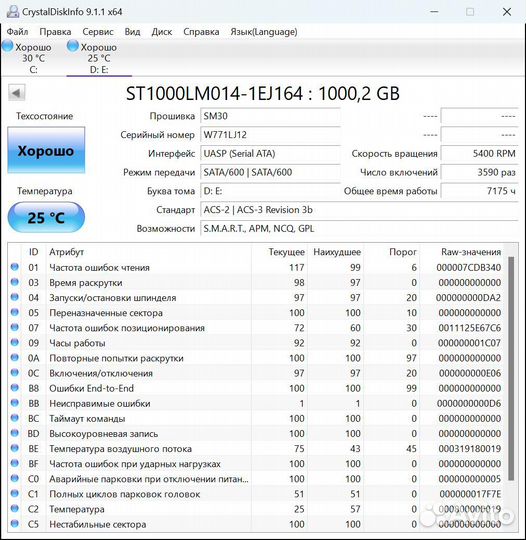Click status dot for attribute 04
Screen dimensions: 526x540
pos(14,297)
